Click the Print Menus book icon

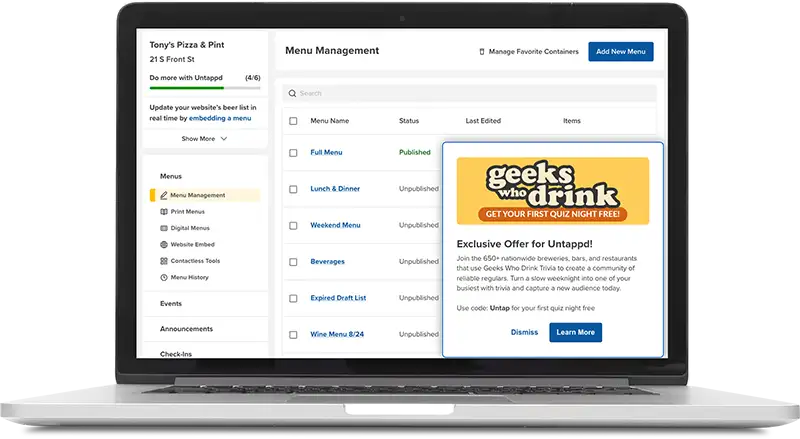click(164, 212)
